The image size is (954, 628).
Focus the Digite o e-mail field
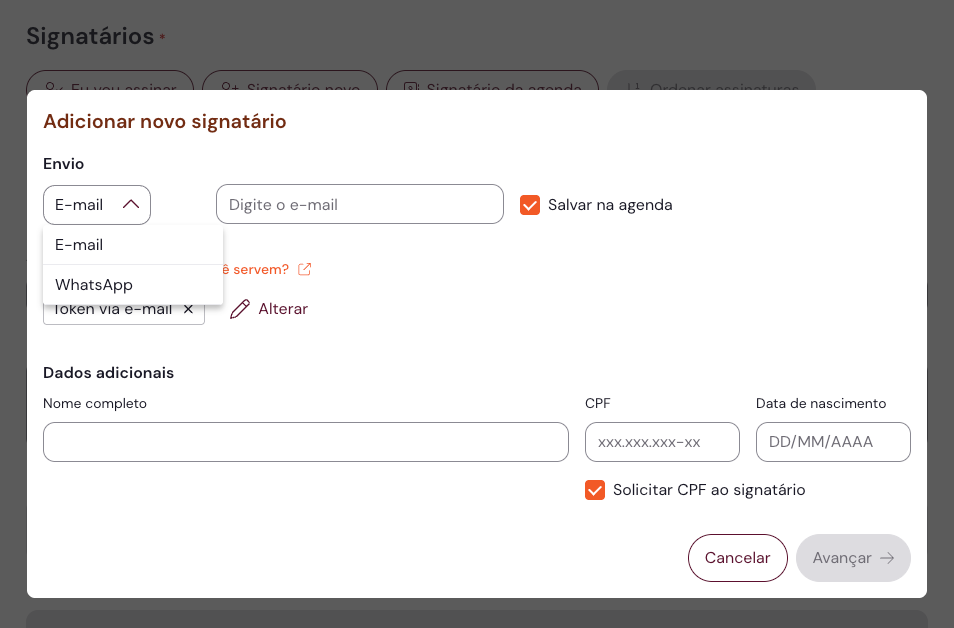tap(359, 205)
